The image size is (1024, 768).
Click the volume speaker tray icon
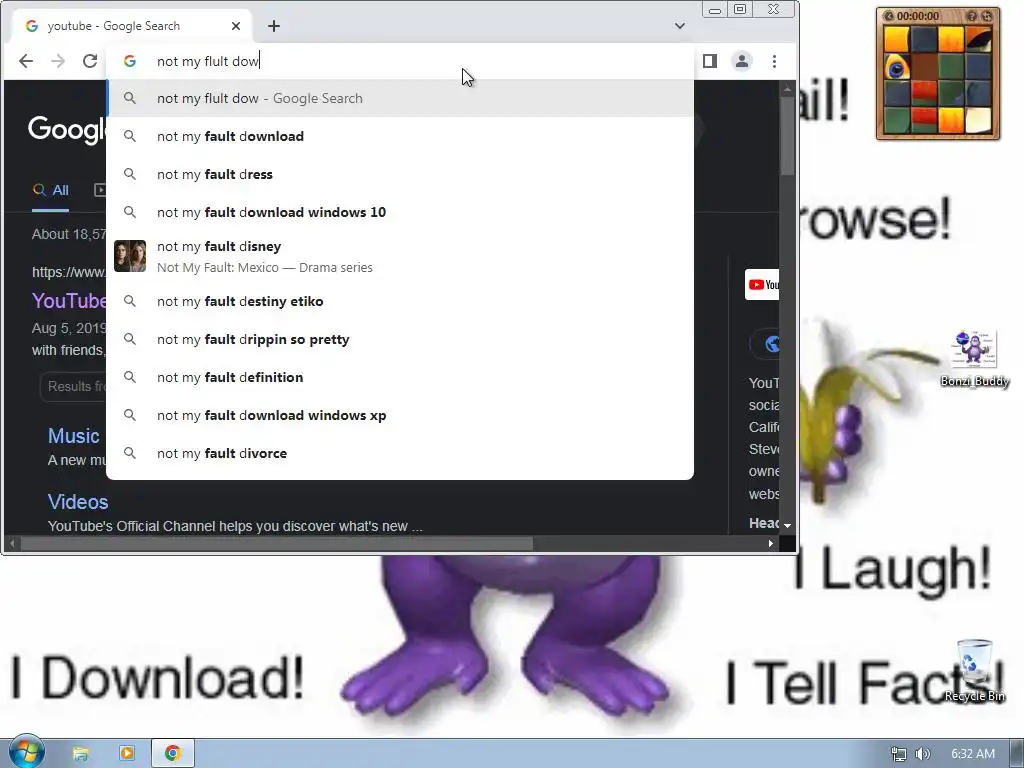pyautogui.click(x=922, y=754)
